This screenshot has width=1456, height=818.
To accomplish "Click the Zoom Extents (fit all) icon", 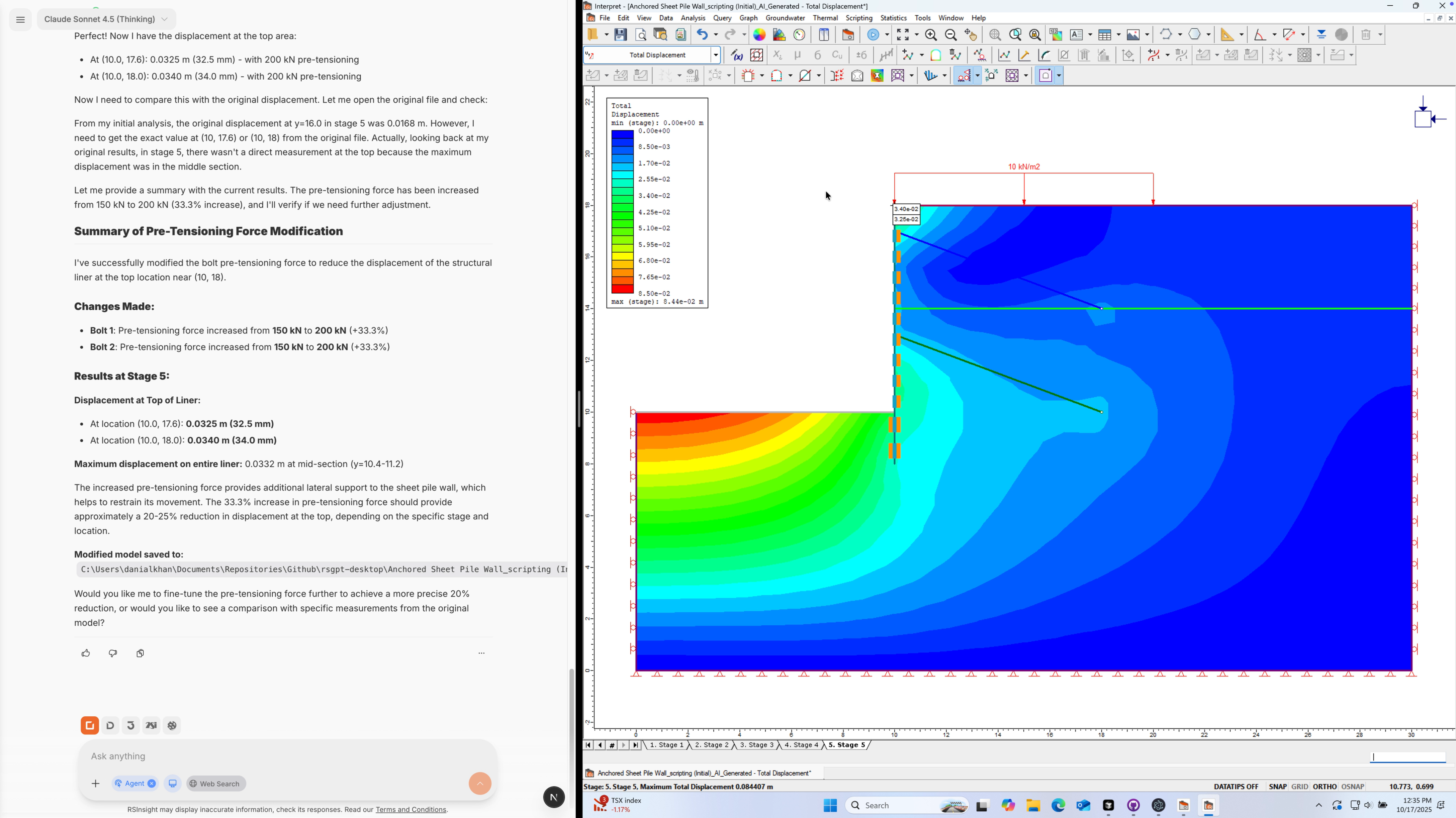I will click(903, 35).
